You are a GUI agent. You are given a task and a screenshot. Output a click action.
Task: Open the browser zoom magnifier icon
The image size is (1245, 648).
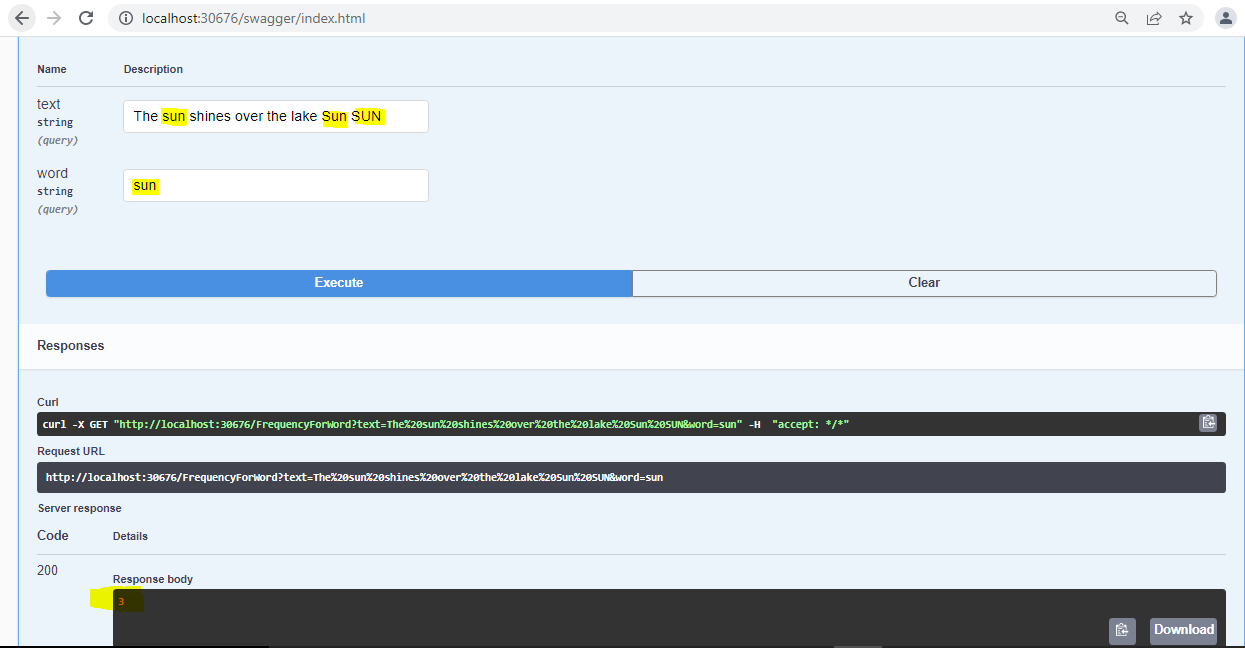(x=1122, y=18)
